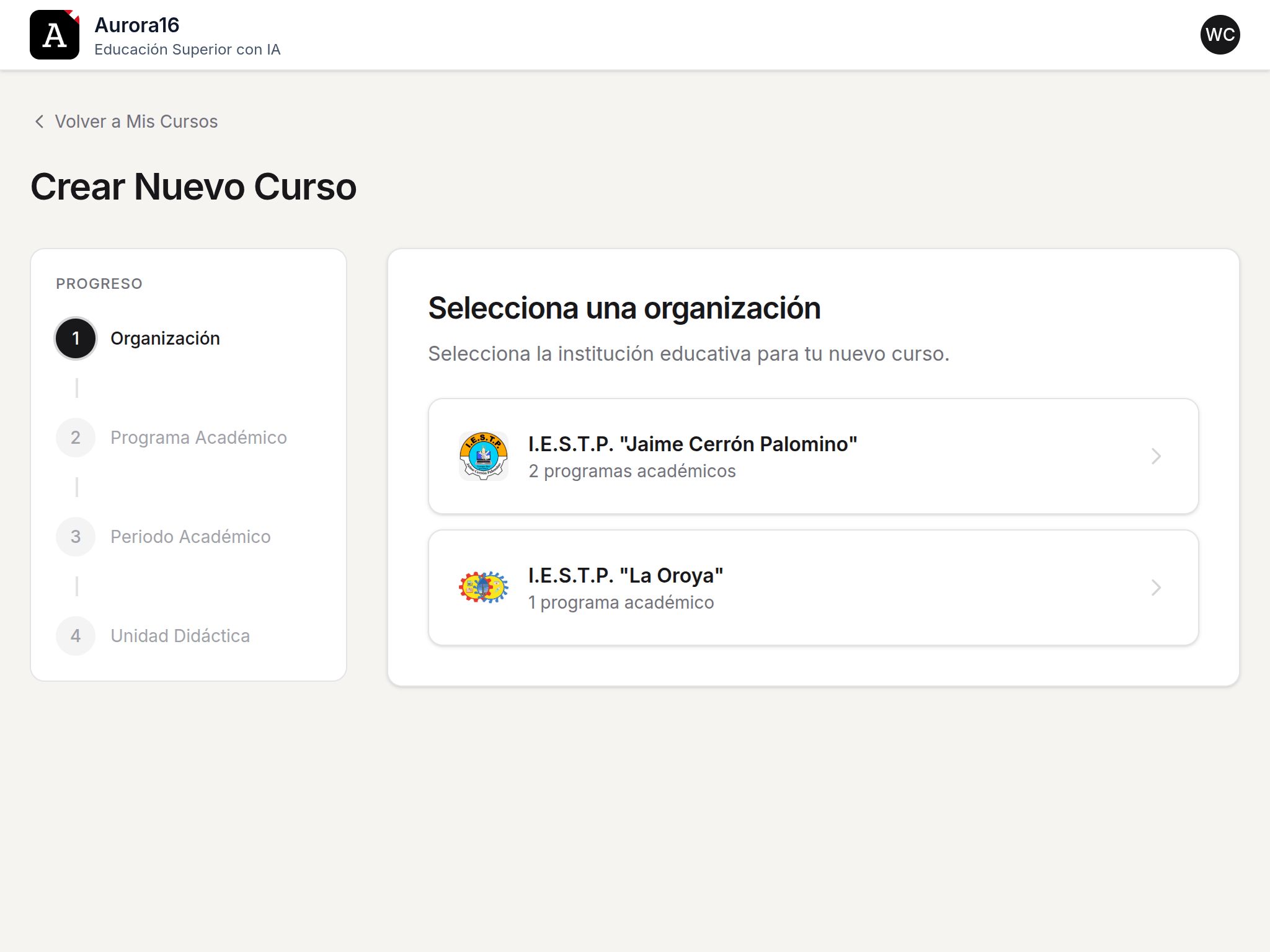Click the Organización step label
Image resolution: width=1270 pixels, height=952 pixels.
click(x=165, y=338)
